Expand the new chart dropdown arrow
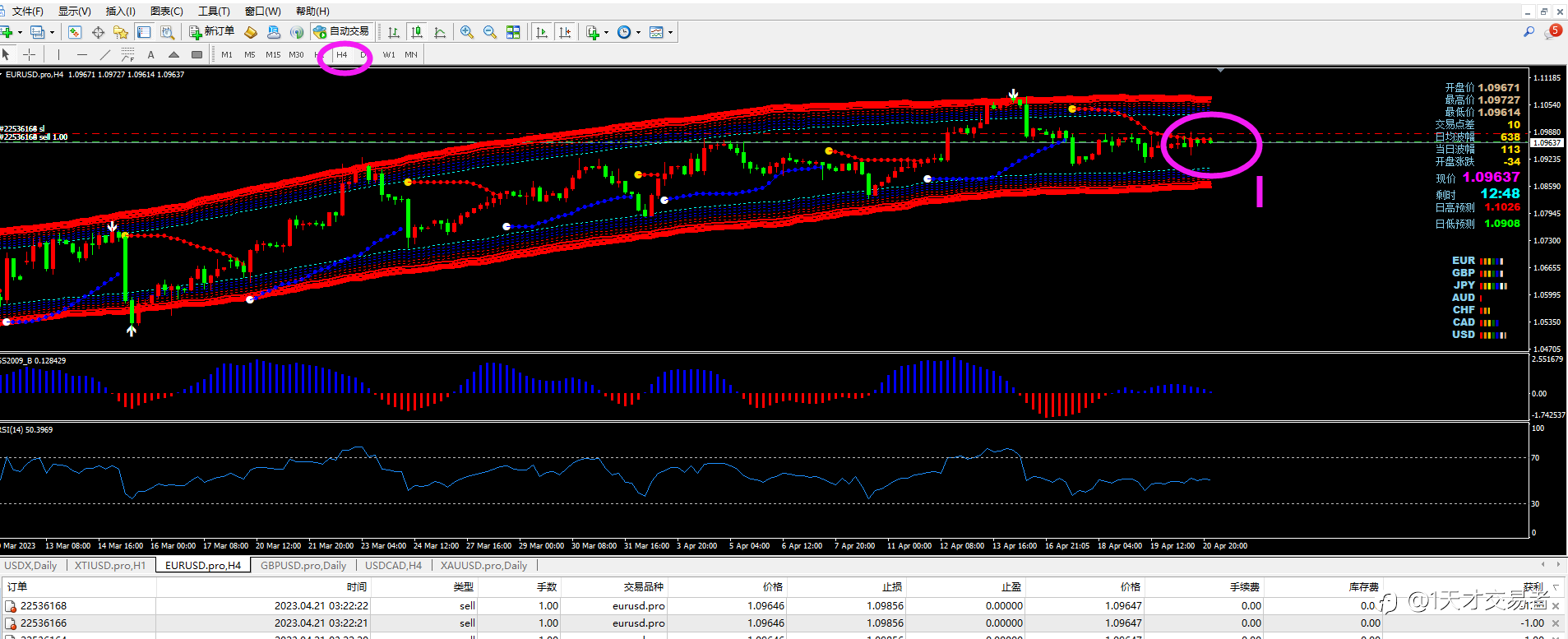The width and height of the screenshot is (1568, 639). (x=20, y=33)
